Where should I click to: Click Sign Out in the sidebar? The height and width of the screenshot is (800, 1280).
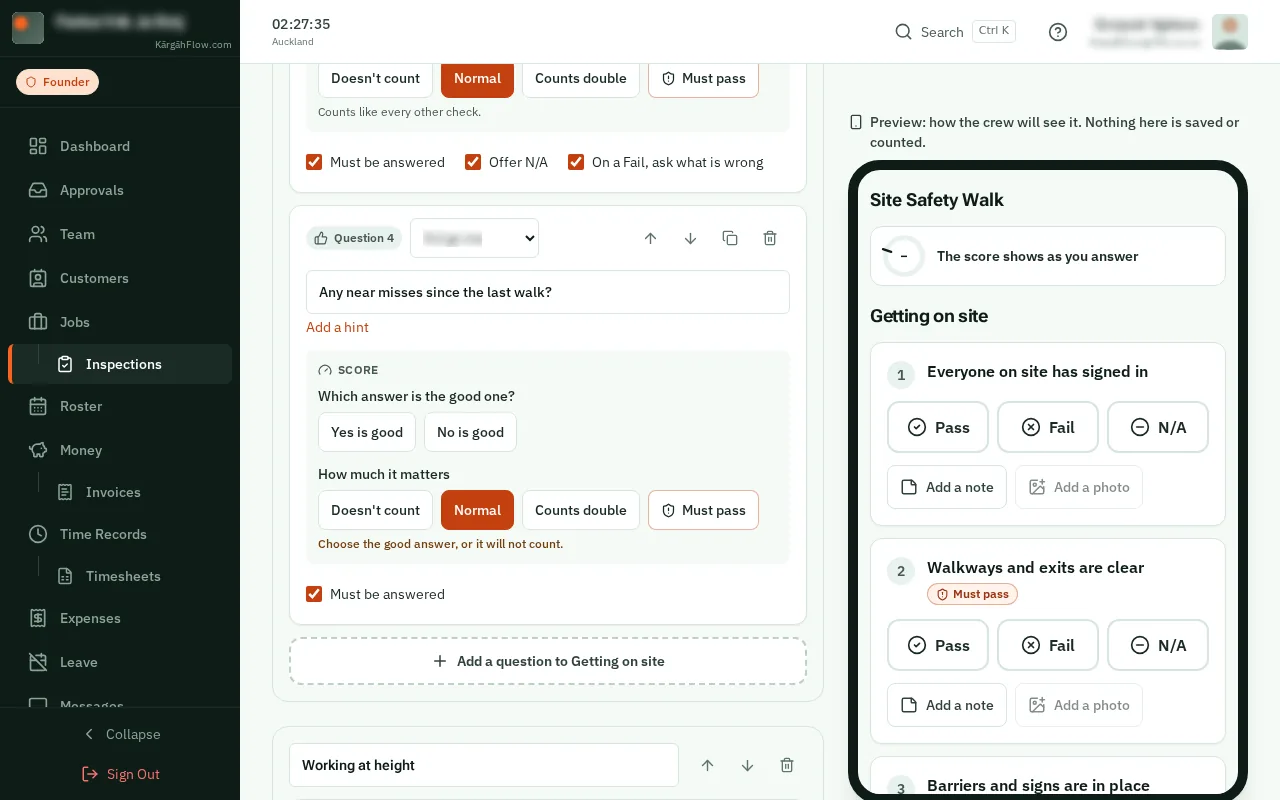pos(120,774)
